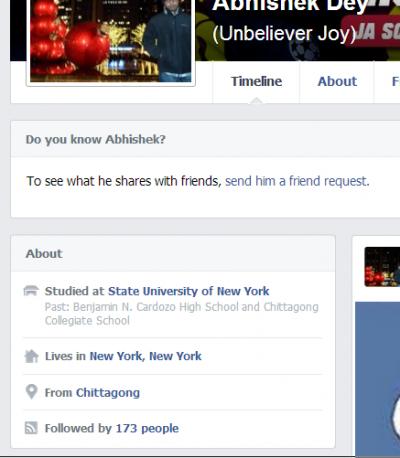Switch to the About tab

pos(337,81)
